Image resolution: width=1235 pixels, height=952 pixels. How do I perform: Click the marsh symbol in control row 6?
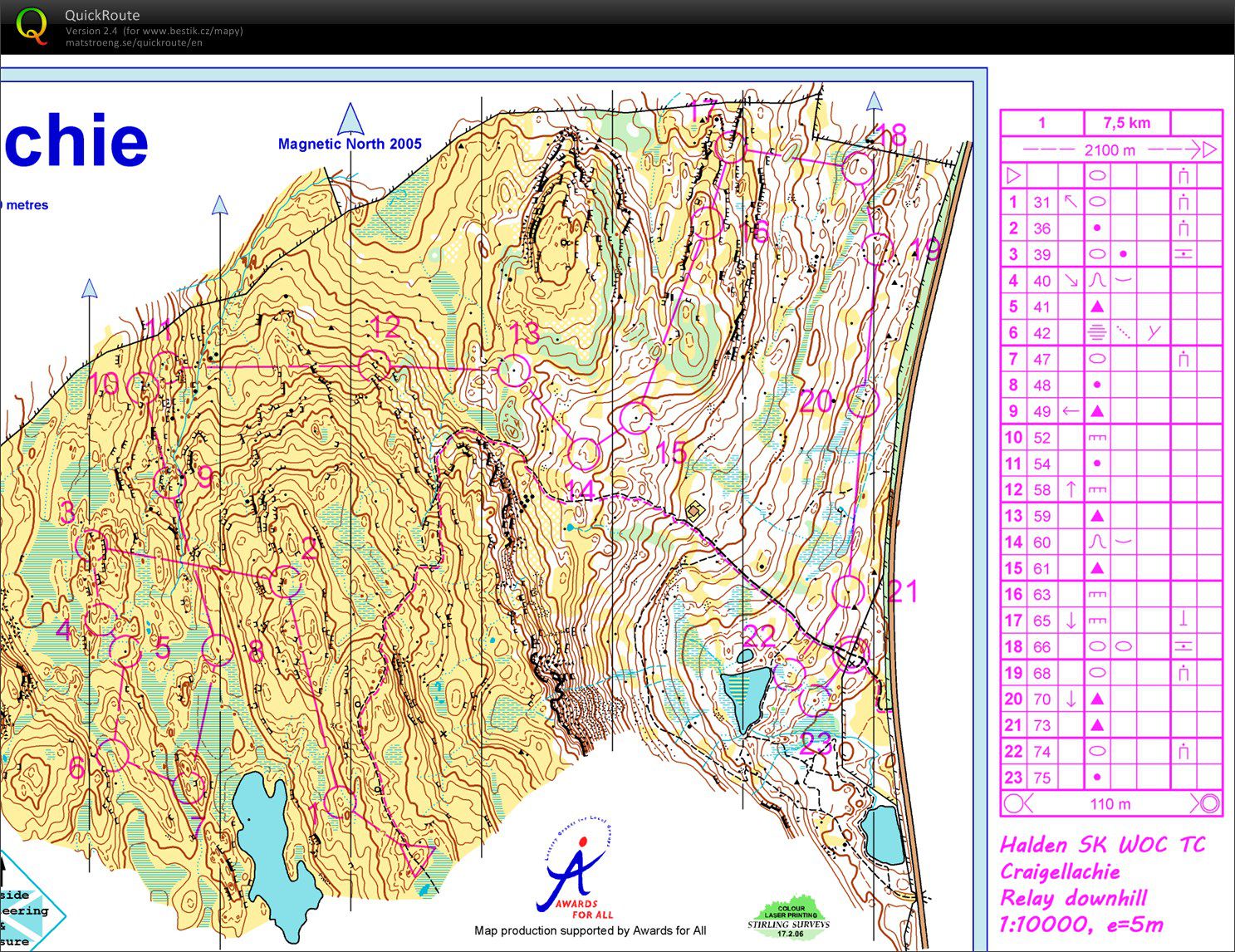(x=1097, y=333)
